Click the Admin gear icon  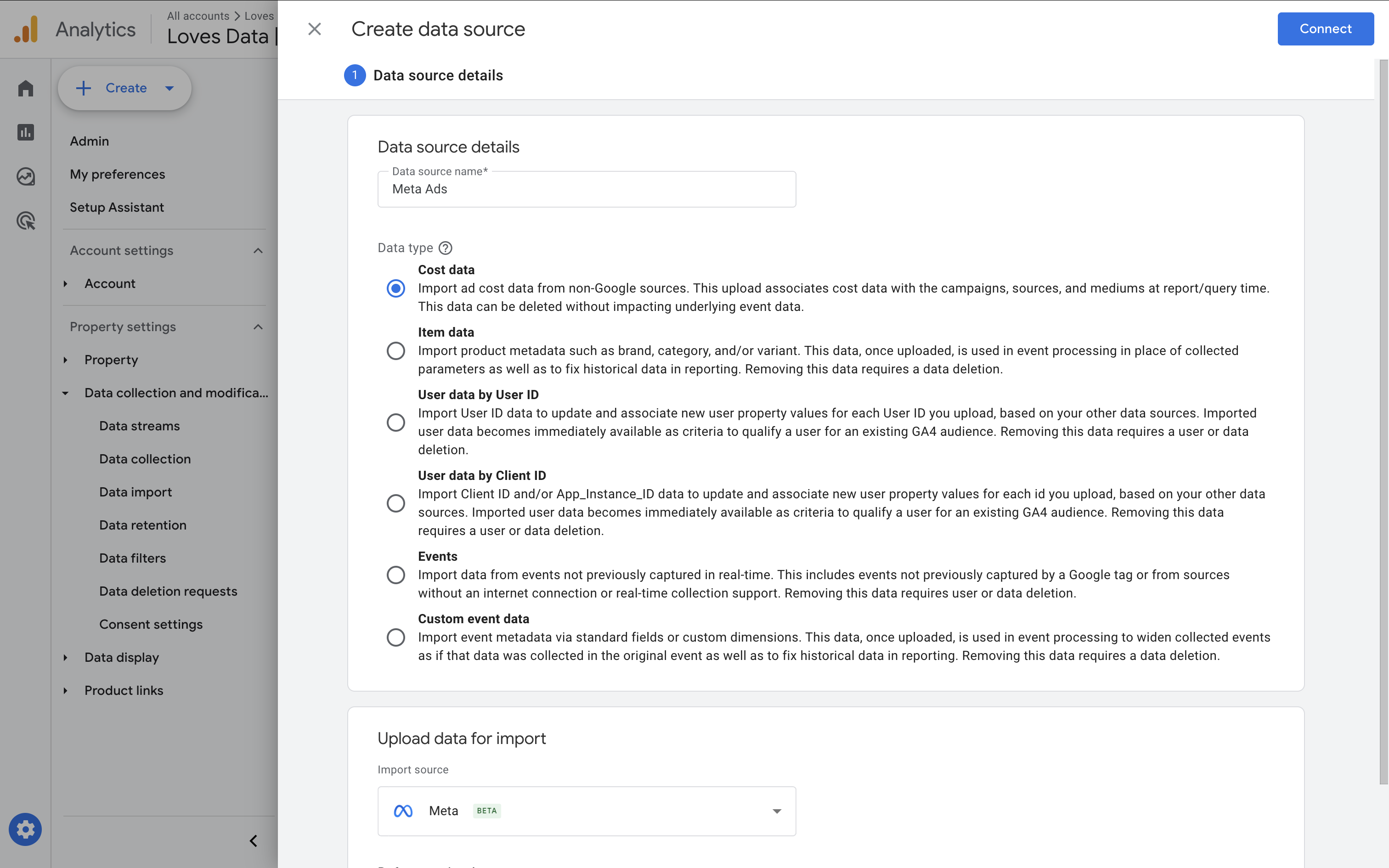(x=25, y=829)
